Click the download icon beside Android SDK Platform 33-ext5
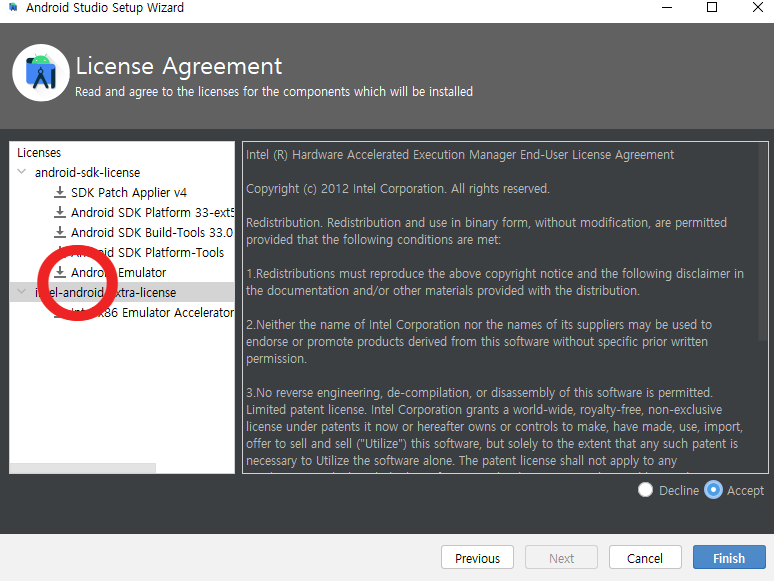Image resolution: width=774 pixels, height=581 pixels. tap(60, 212)
